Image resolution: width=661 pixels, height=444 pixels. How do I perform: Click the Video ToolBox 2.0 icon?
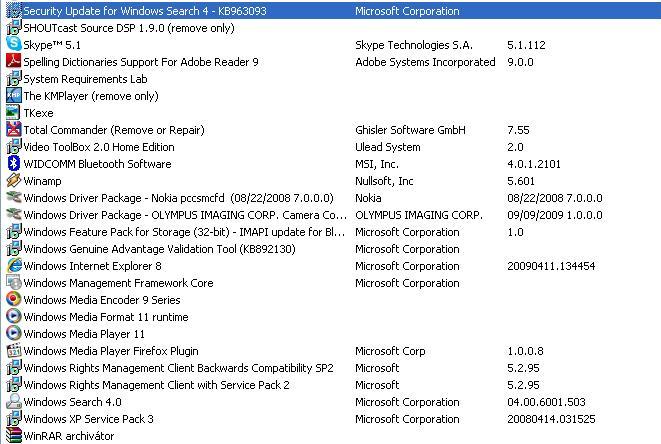pyautogui.click(x=13, y=146)
